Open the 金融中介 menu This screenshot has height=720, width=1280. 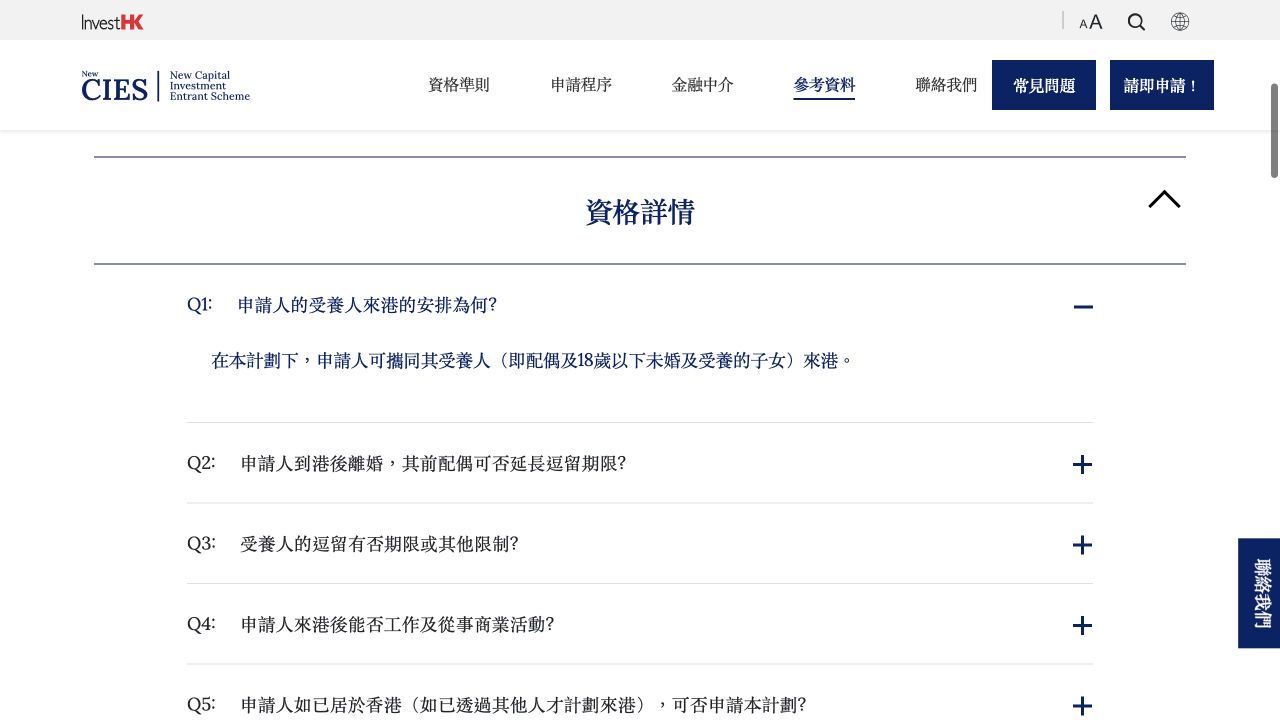pyautogui.click(x=703, y=85)
